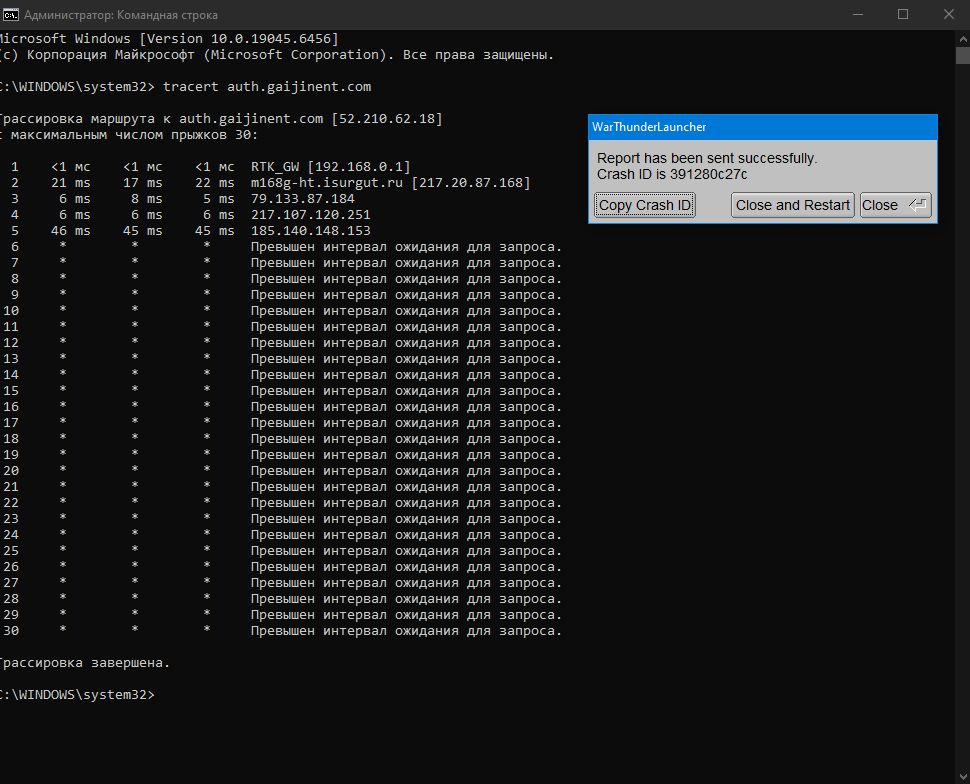Click the IP address 185.140.148.153
Screen dimensions: 970x784
(310, 231)
